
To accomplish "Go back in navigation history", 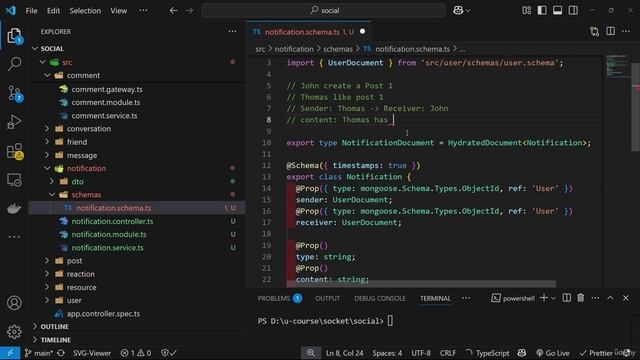I will coord(173,11).
